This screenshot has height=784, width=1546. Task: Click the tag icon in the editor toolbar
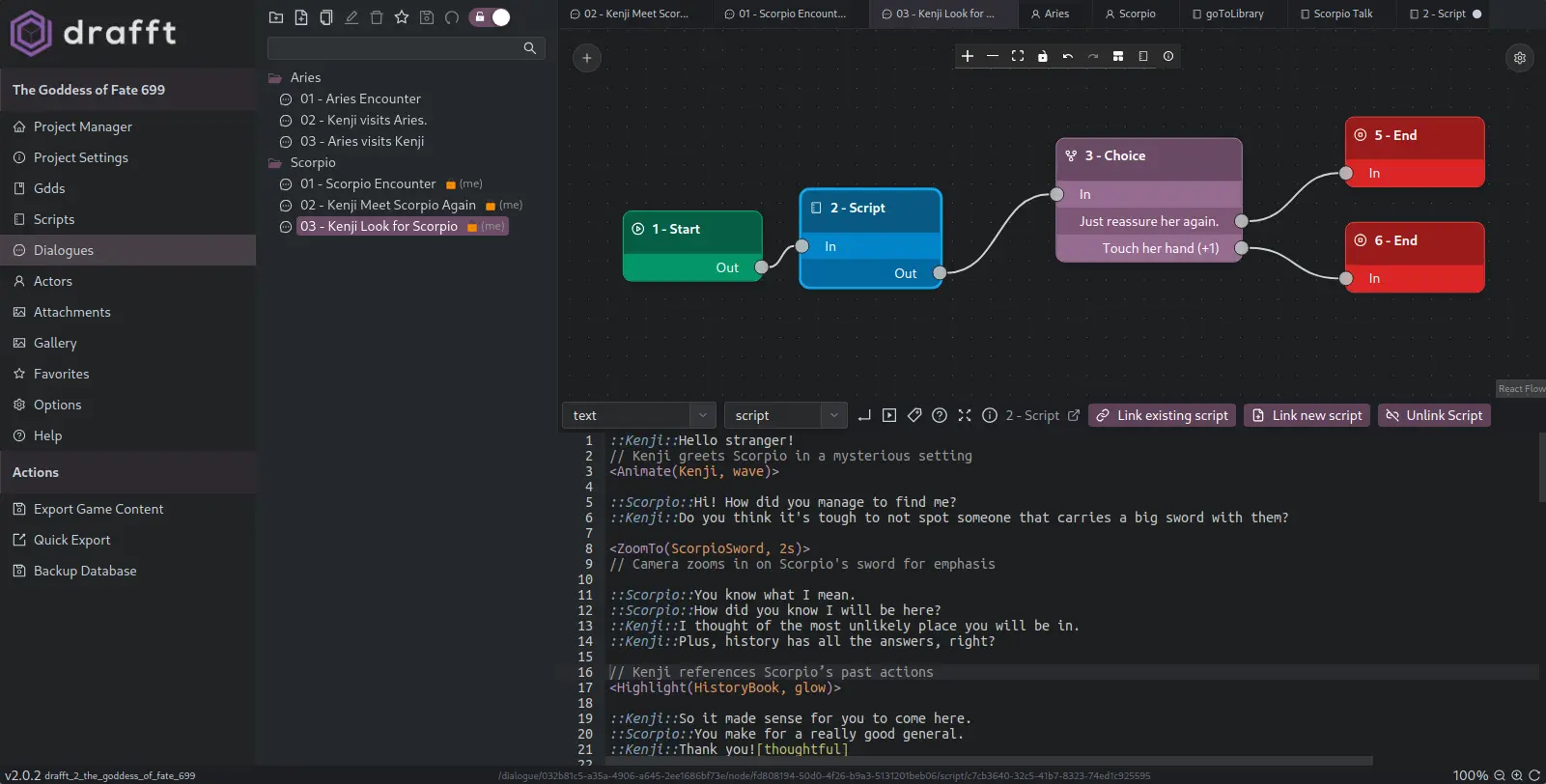point(914,415)
